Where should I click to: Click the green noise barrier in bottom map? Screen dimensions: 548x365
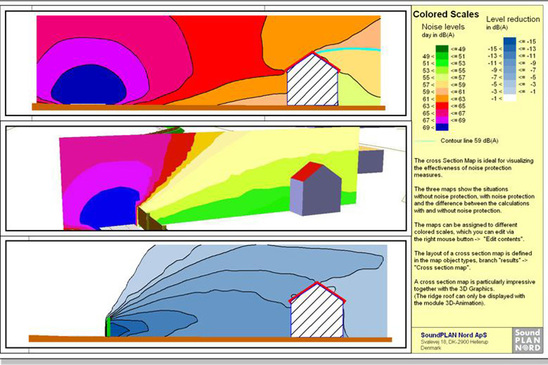(108, 327)
